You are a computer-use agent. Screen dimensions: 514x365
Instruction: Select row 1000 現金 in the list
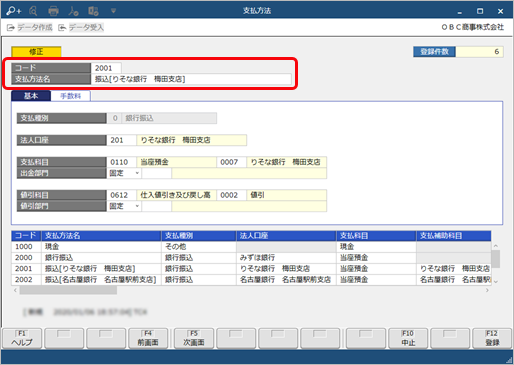pyautogui.click(x=251, y=247)
